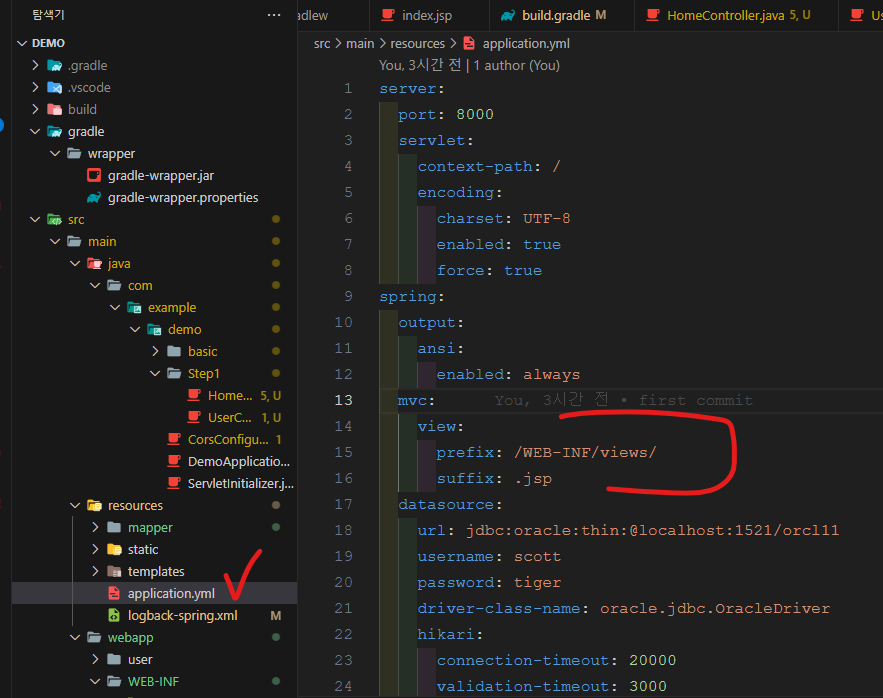Open ServletInitializer.j... file

[240, 483]
